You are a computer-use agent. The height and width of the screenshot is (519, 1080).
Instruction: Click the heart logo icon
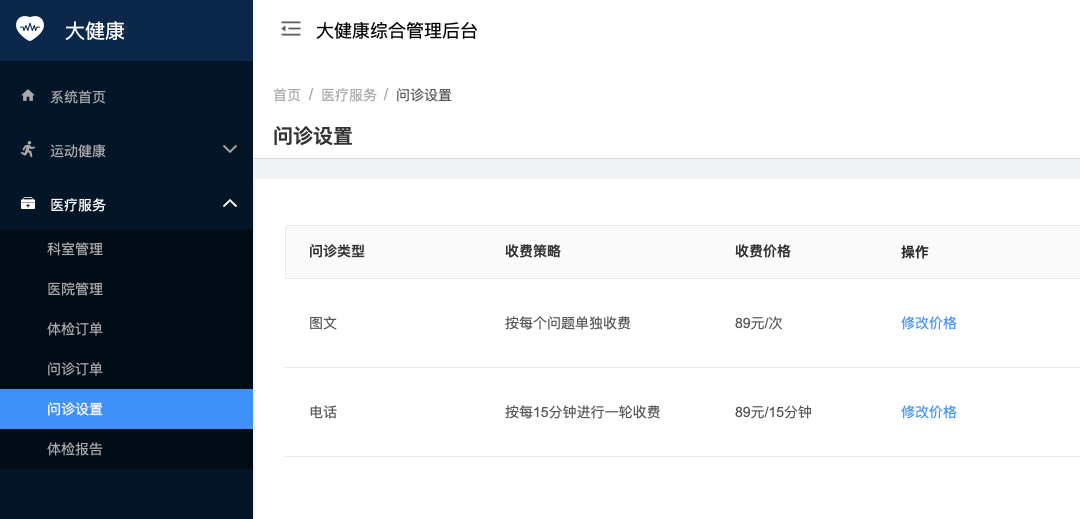[x=31, y=28]
